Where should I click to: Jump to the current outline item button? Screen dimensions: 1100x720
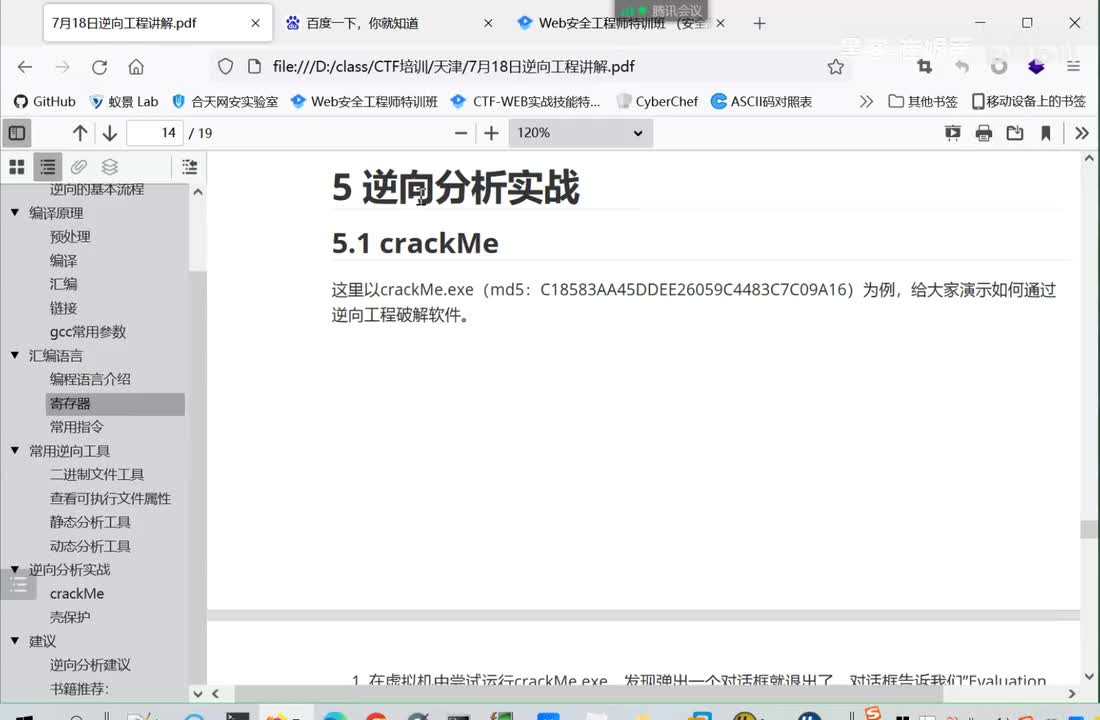point(189,166)
